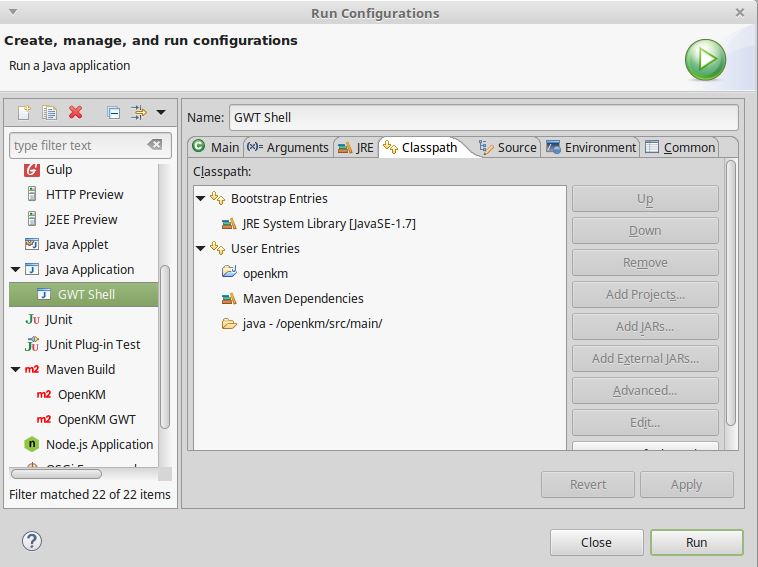The width and height of the screenshot is (758, 567).
Task: Clear the filter text field icon
Action: click(x=154, y=145)
